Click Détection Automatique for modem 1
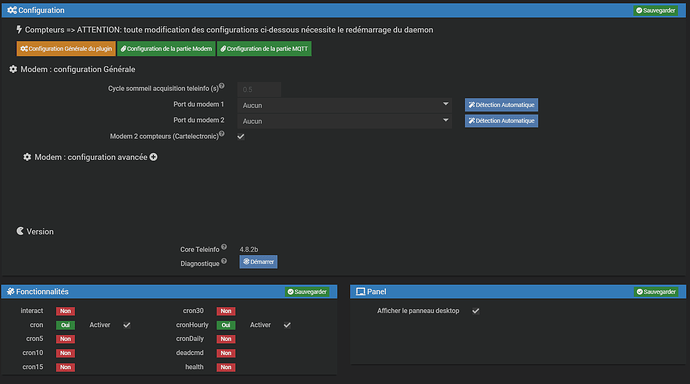The image size is (690, 384). [501, 105]
